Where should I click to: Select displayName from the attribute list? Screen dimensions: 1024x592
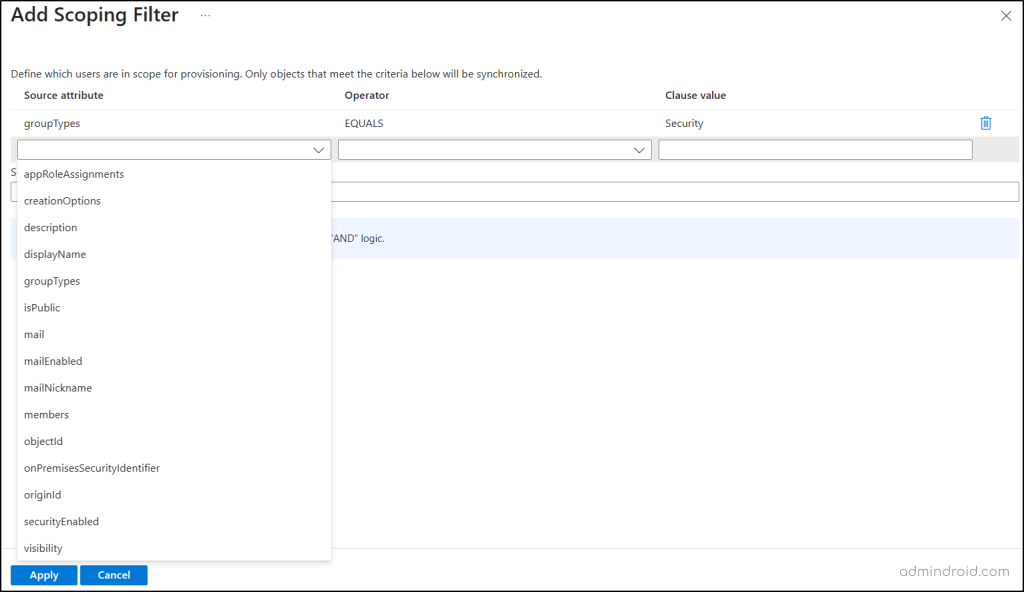click(x=54, y=254)
